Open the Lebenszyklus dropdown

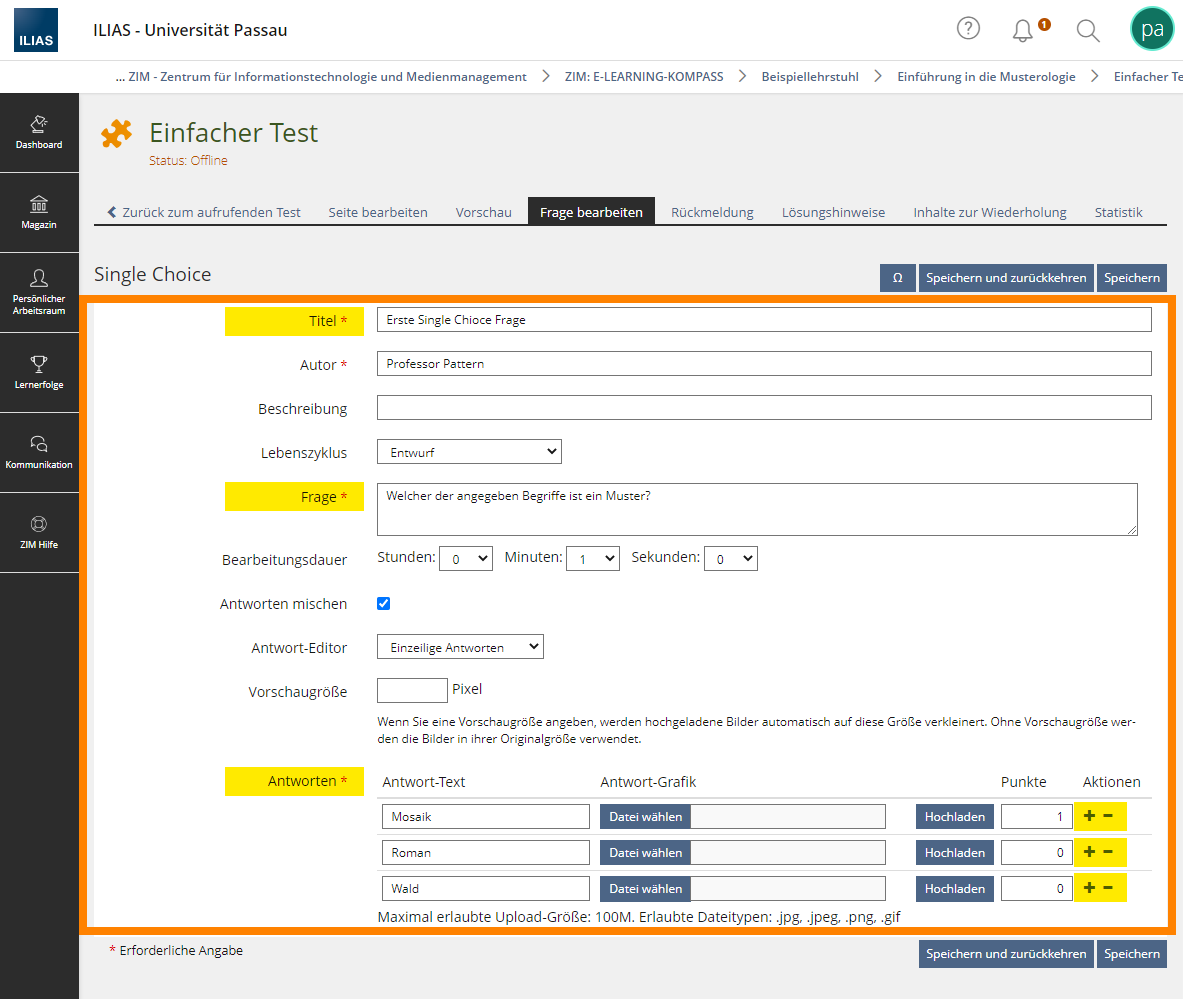point(469,452)
